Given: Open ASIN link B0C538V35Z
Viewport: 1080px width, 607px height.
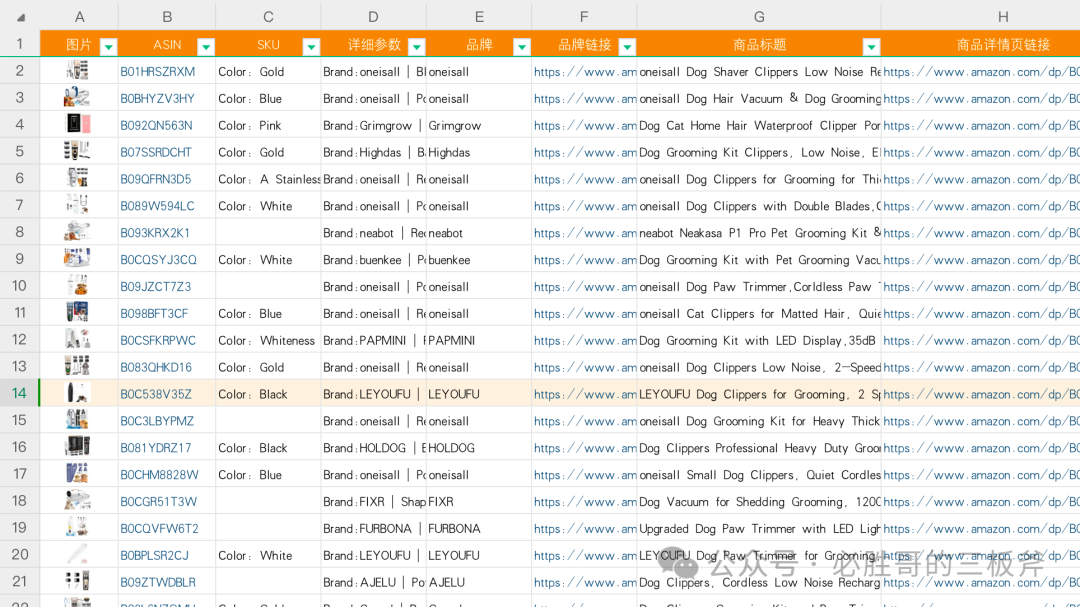Looking at the screenshot, I should click(x=156, y=394).
